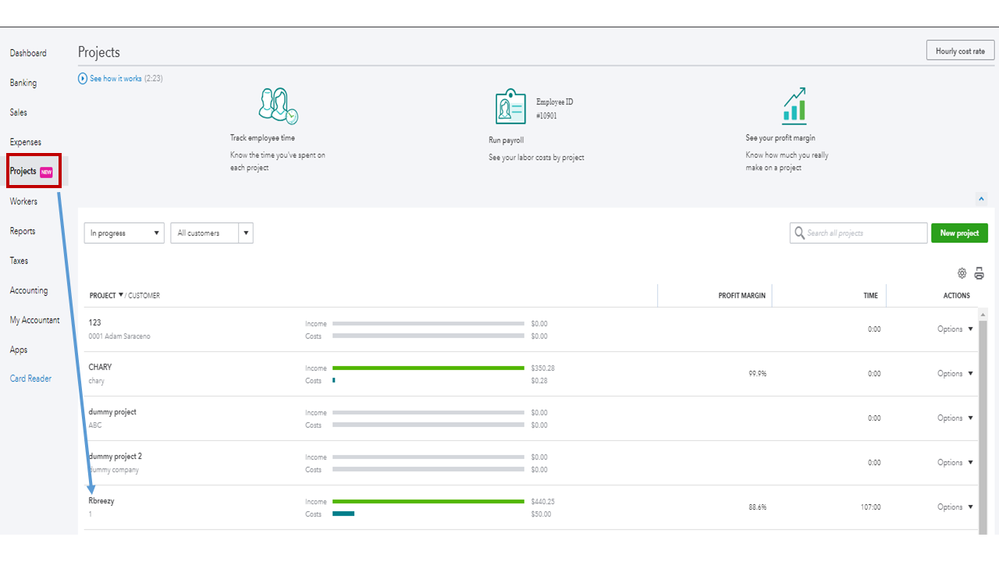999x562 pixels.
Task: Click the Run payroll badge icon
Action: click(x=510, y=107)
